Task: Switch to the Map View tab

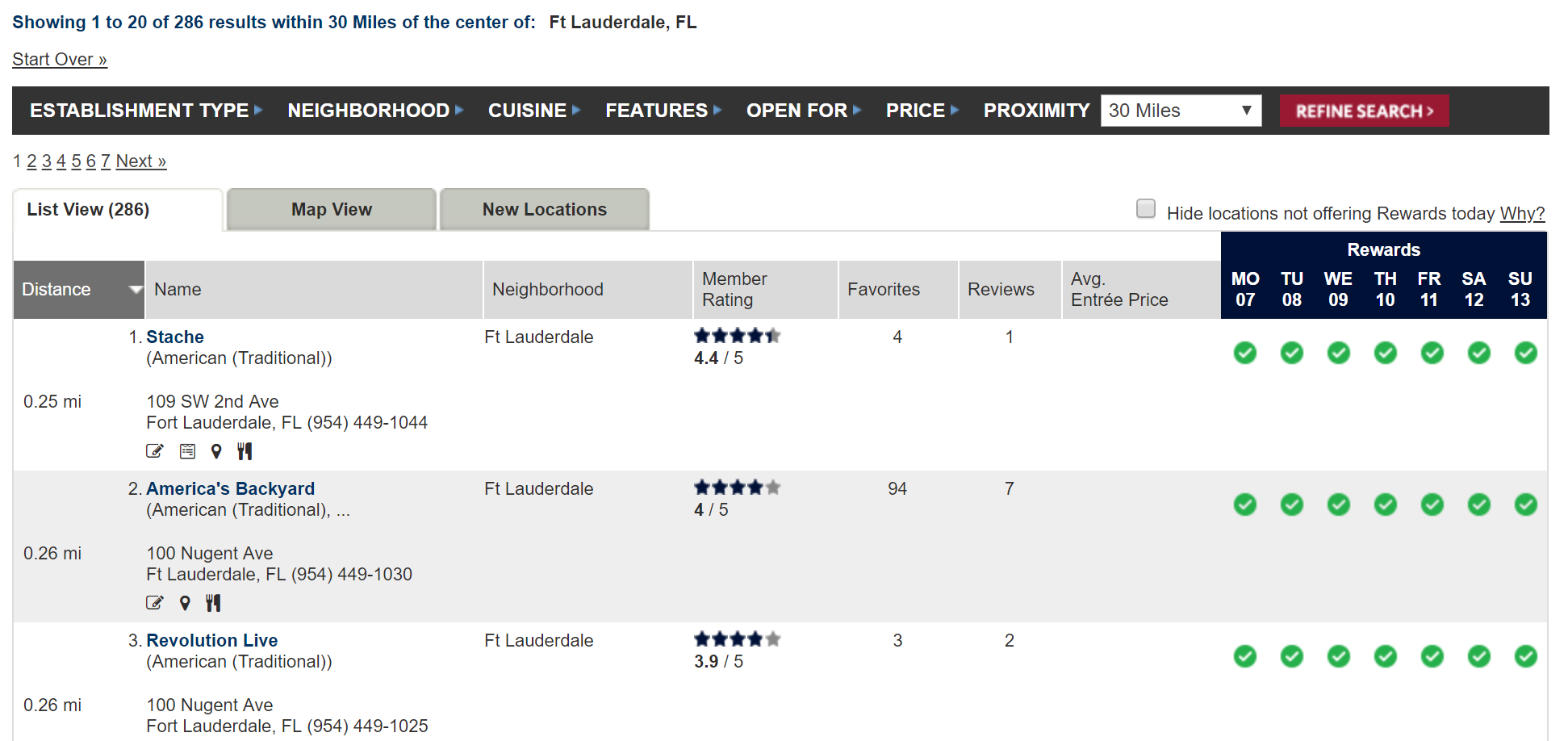Action: 332,210
